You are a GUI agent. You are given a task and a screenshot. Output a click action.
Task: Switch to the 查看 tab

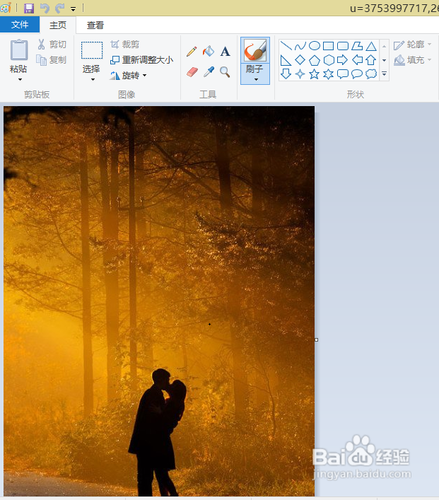[95, 25]
